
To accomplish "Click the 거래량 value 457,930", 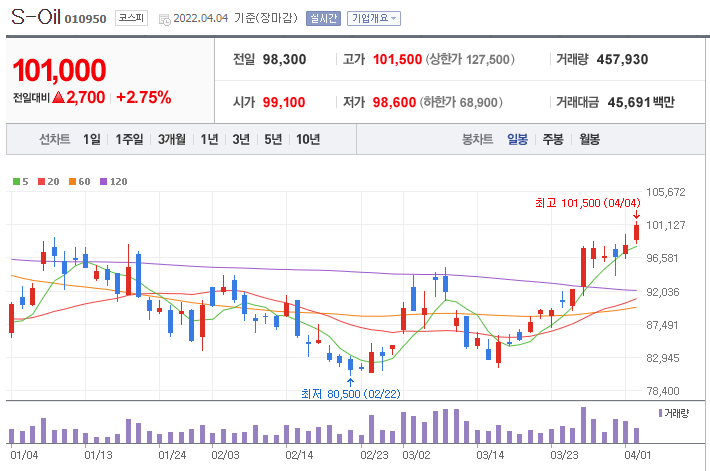I will point(622,59).
